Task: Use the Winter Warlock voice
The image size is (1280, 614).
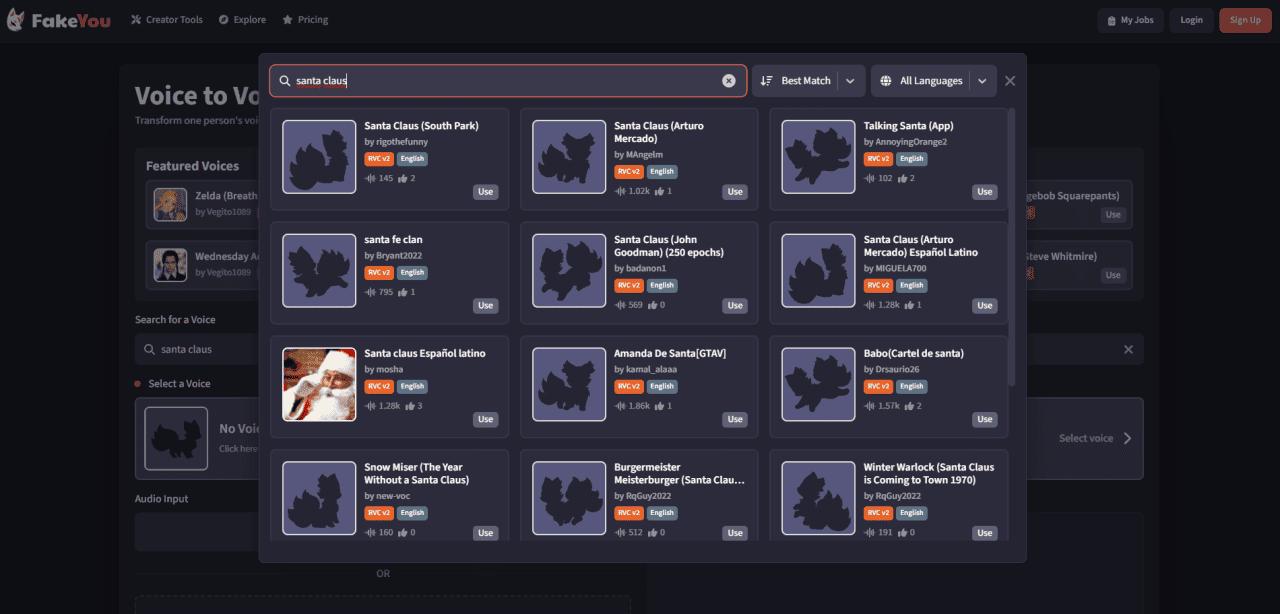Action: tap(985, 533)
